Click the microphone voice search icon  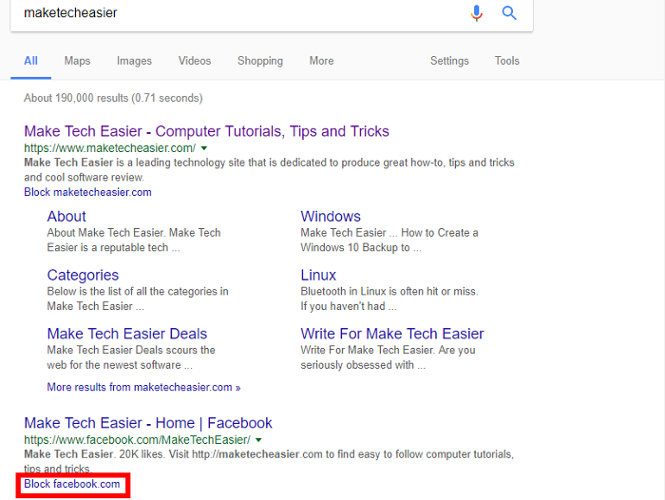(x=477, y=13)
